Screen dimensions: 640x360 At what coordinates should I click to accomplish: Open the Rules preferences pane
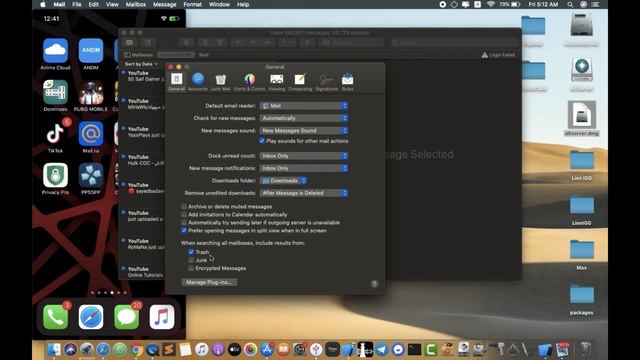point(347,82)
